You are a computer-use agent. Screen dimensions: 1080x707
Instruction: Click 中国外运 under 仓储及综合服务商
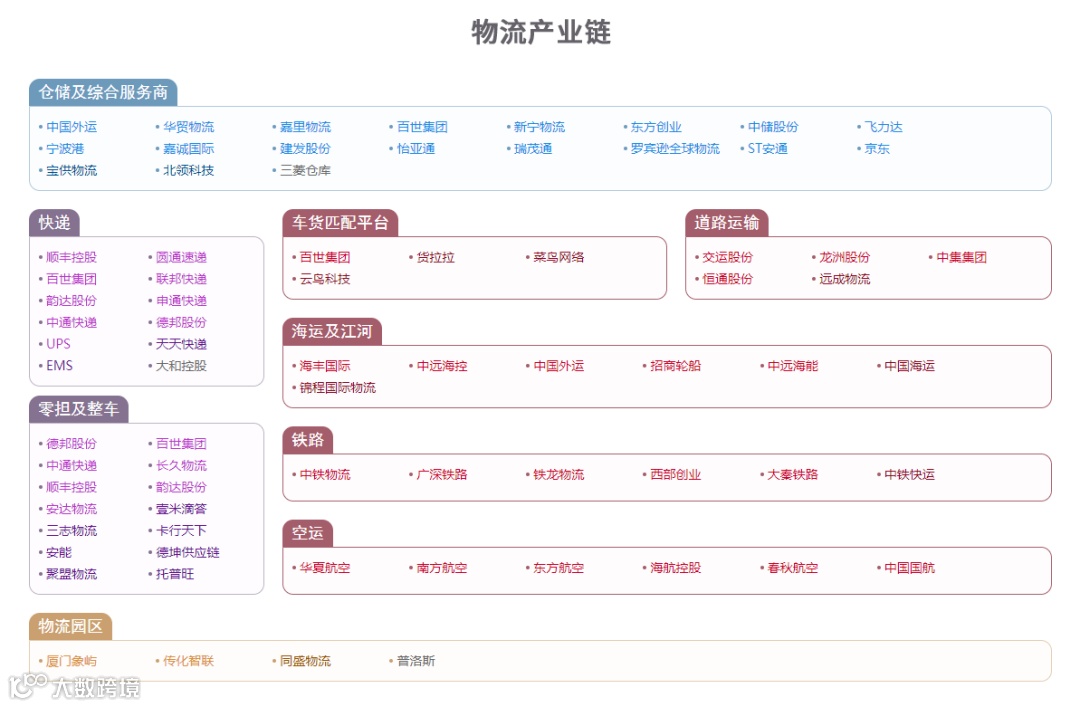coord(70,127)
